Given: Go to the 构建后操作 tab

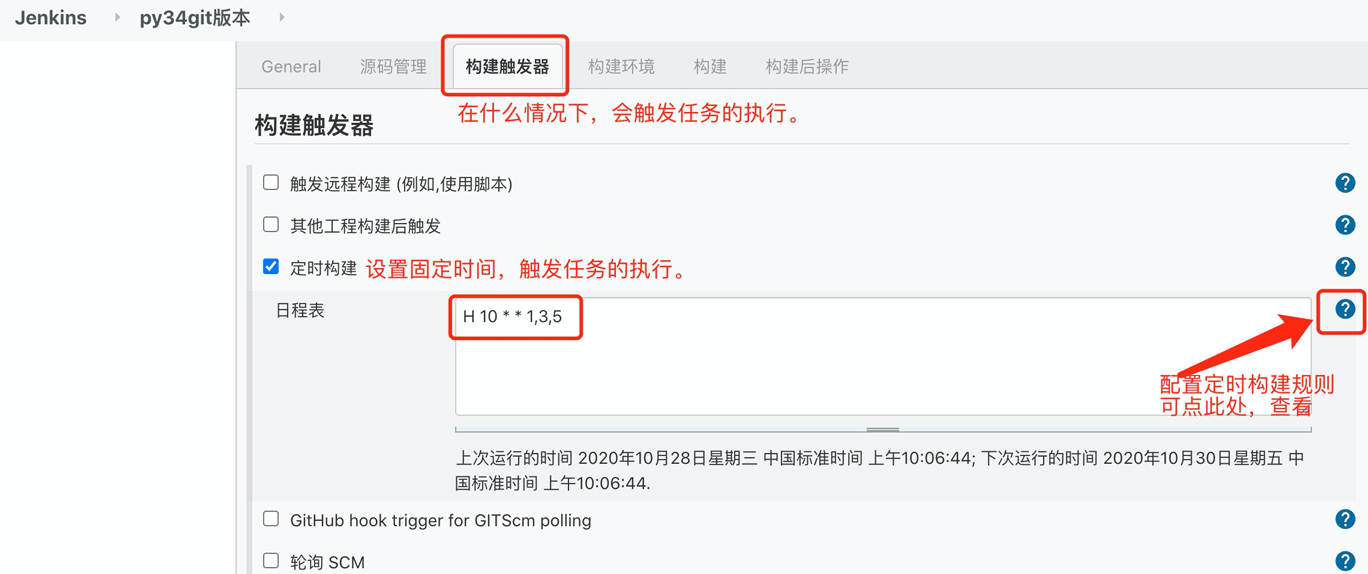Looking at the screenshot, I should point(807,67).
